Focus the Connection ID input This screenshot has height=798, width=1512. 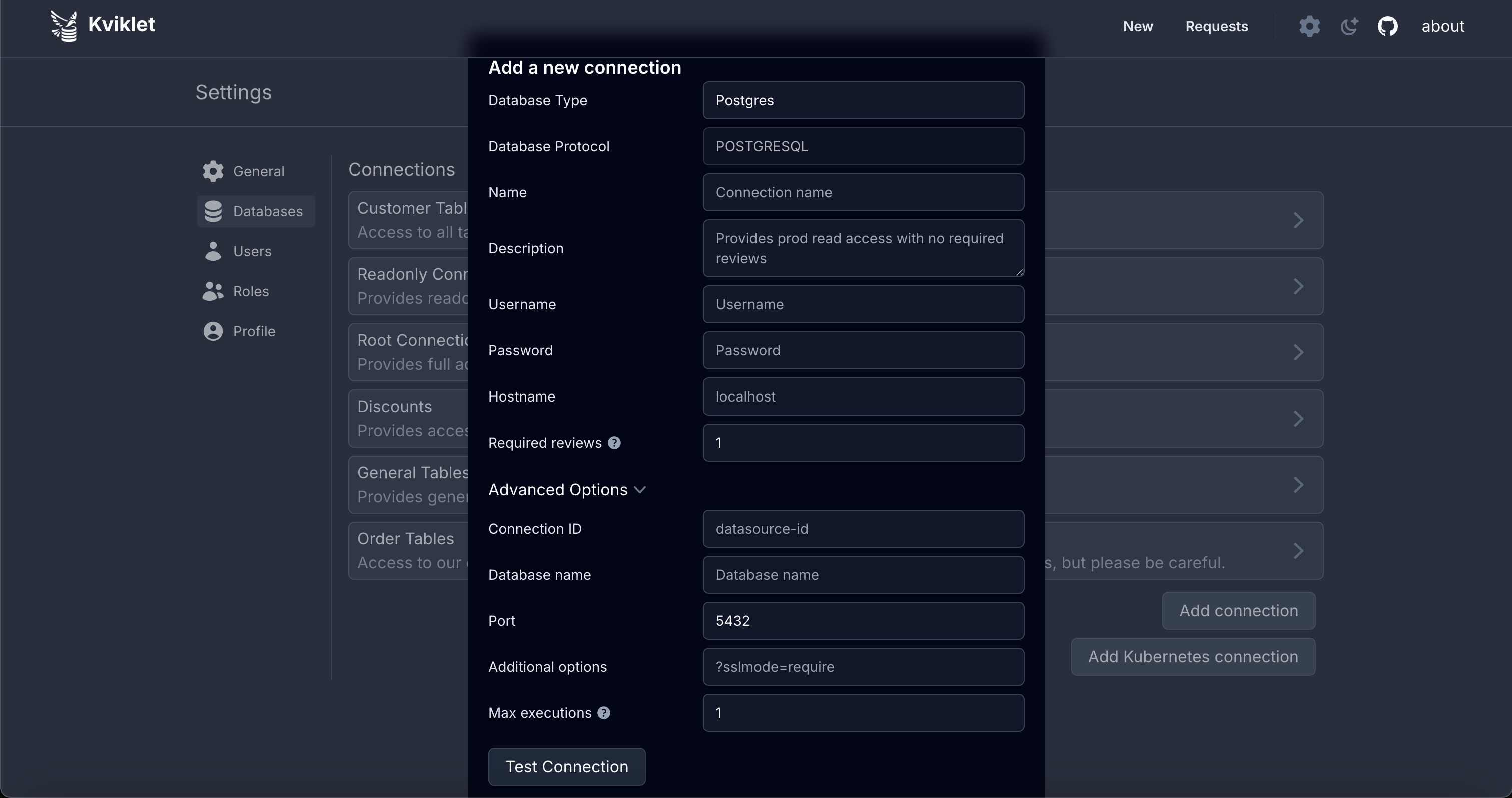(864, 529)
